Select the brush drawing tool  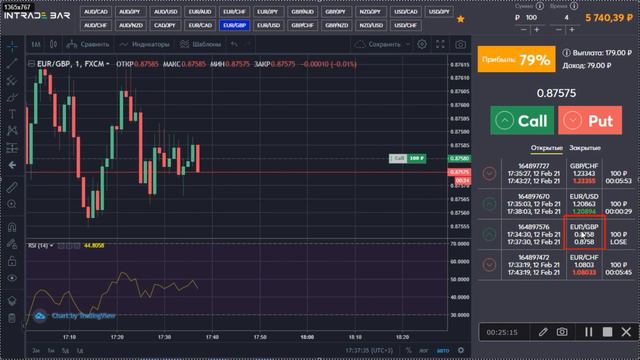click(x=12, y=97)
